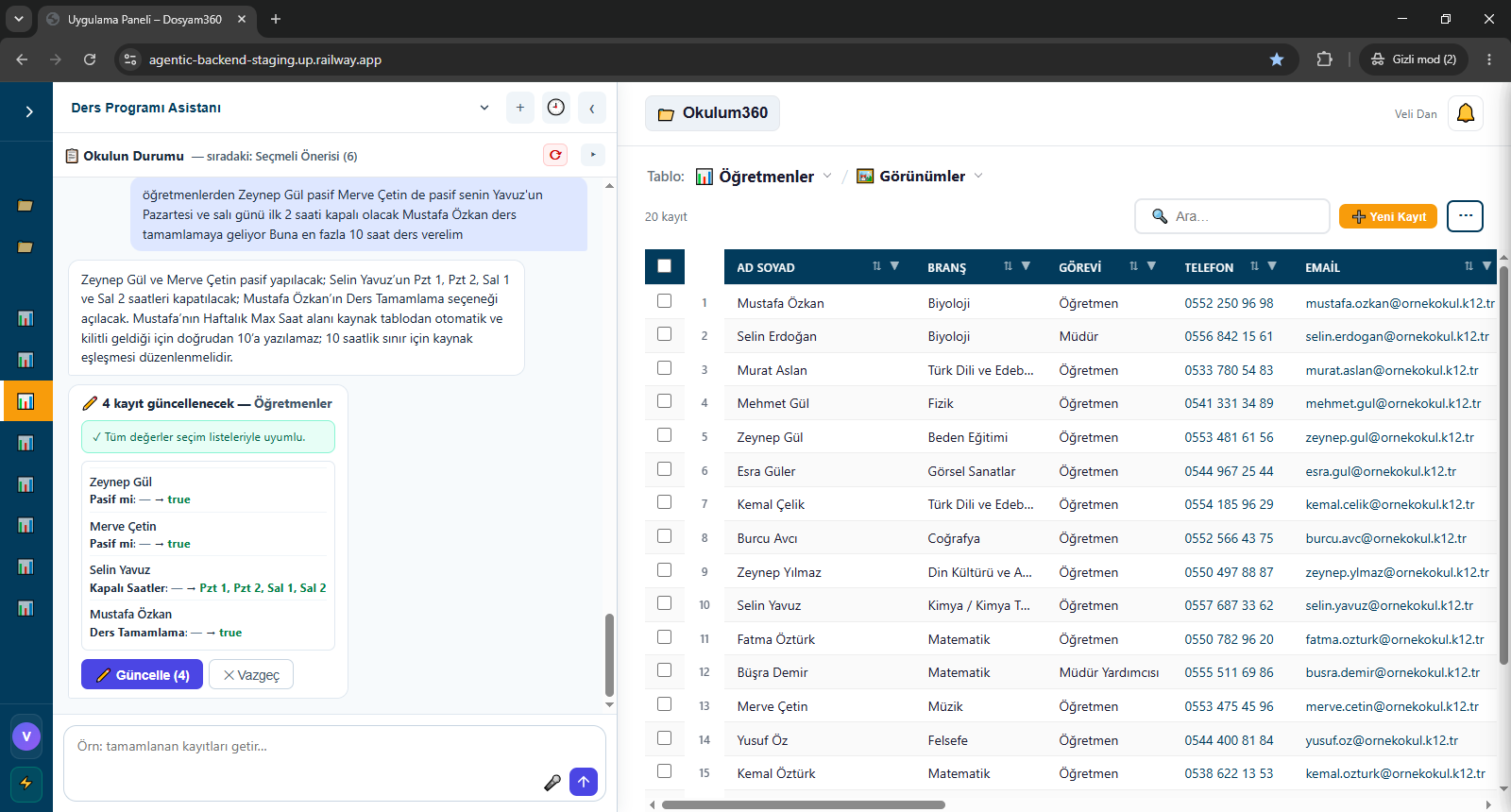Tick the checkbox for Büşra Demir's row
Screen dimensions: 1511x812
(x=665, y=670)
